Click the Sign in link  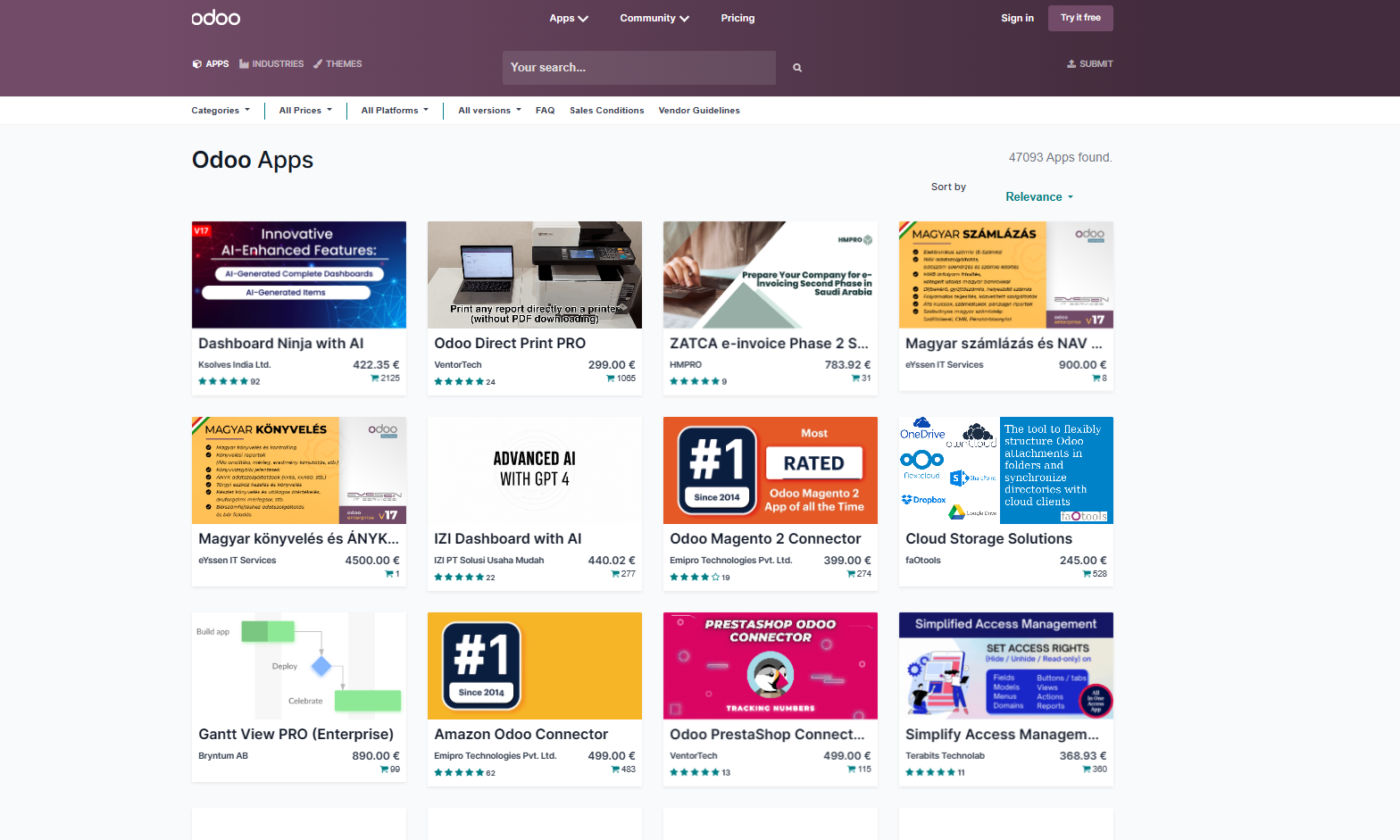[1017, 18]
